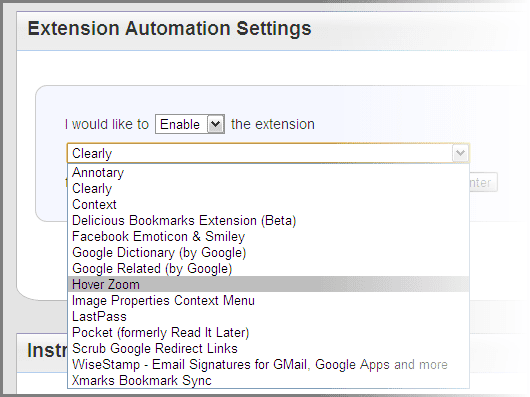This screenshot has height=397, width=530.
Task: Choose the highlighted Hover Zoom option
Action: coord(268,284)
